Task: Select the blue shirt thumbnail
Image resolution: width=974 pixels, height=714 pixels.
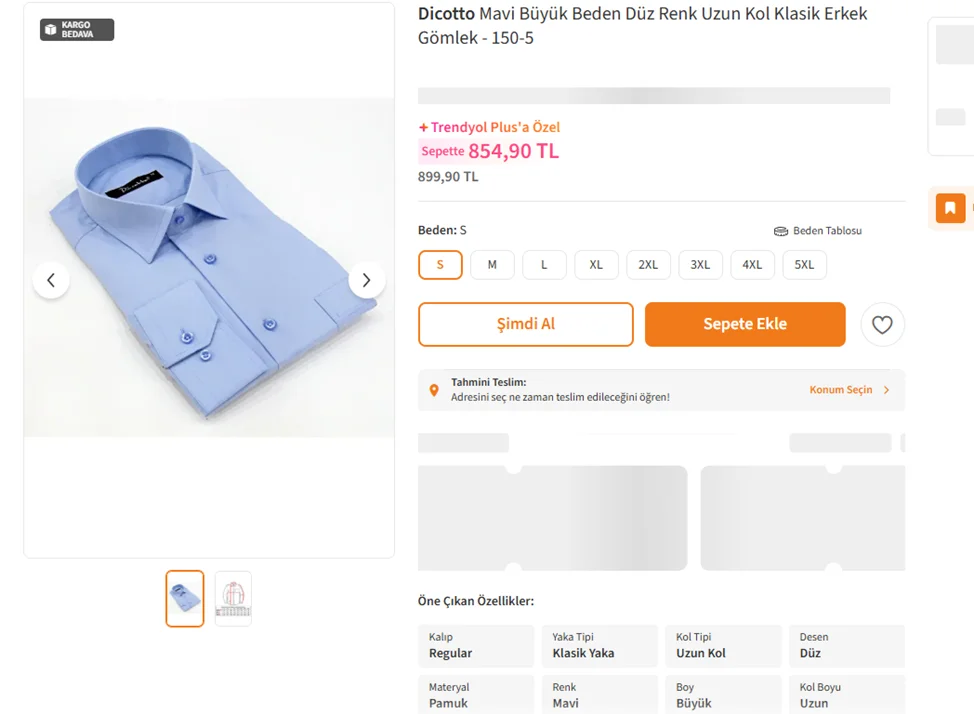Action: (x=185, y=598)
